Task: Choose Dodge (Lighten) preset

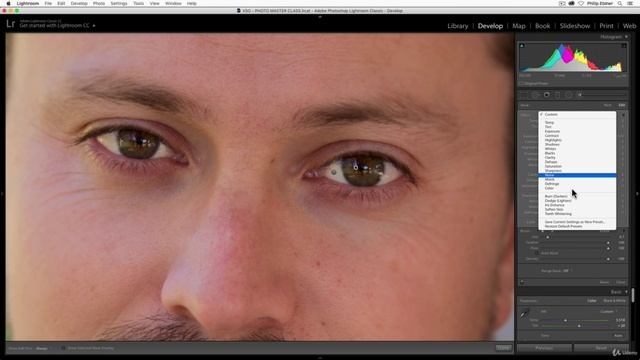Action: (x=577, y=201)
